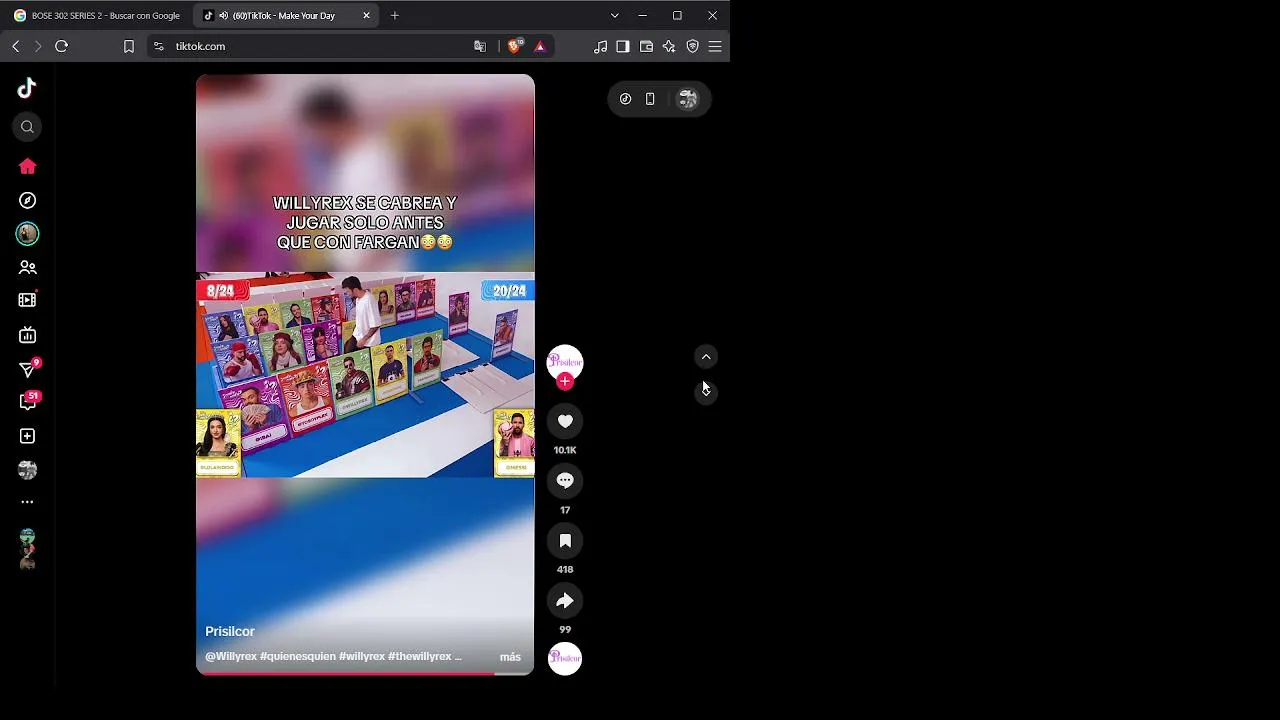Click the TikTok logo in sidebar
Screen dimensions: 1280x720
(x=27, y=88)
